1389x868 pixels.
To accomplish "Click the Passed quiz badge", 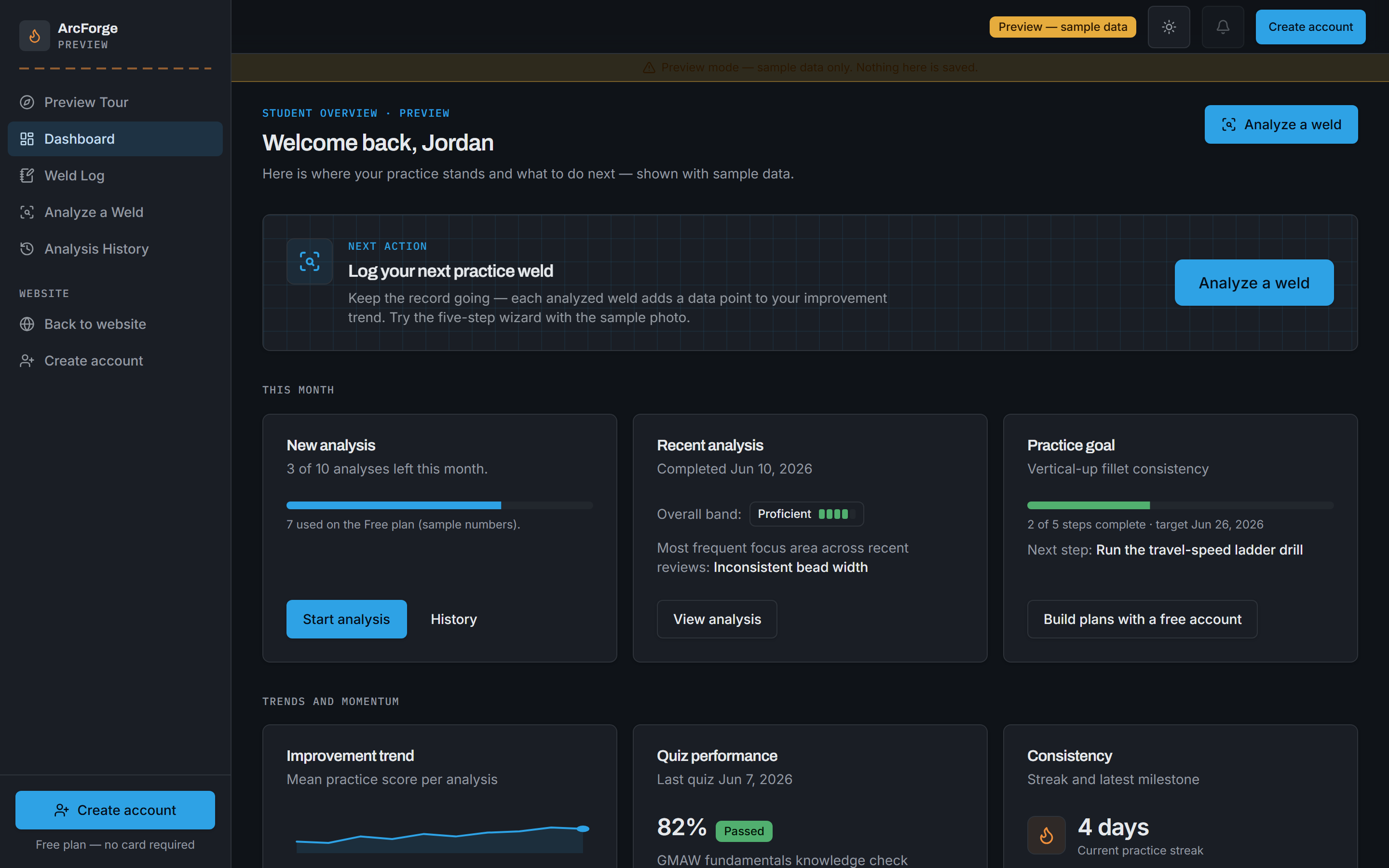I will tap(744, 831).
